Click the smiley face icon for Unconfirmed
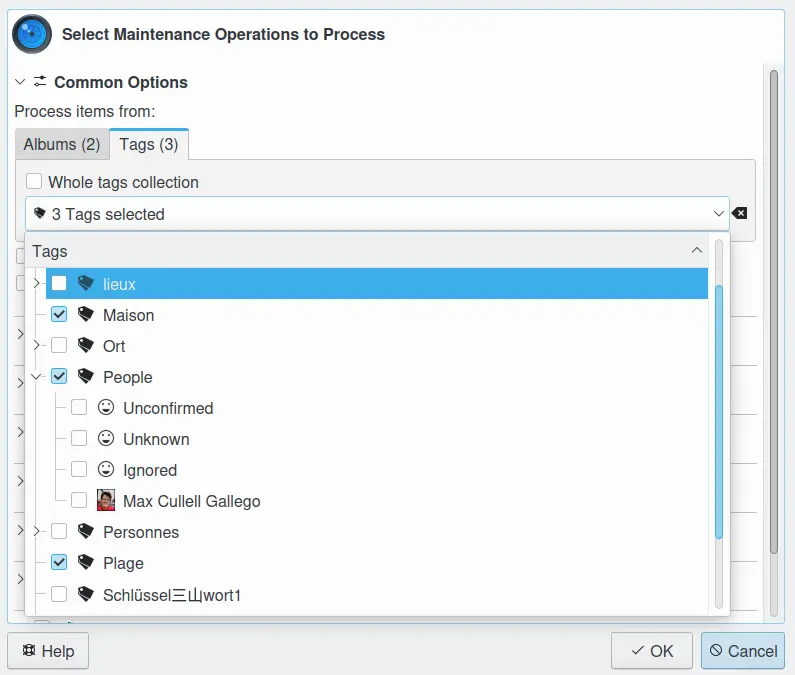The image size is (795, 675). [x=106, y=408]
